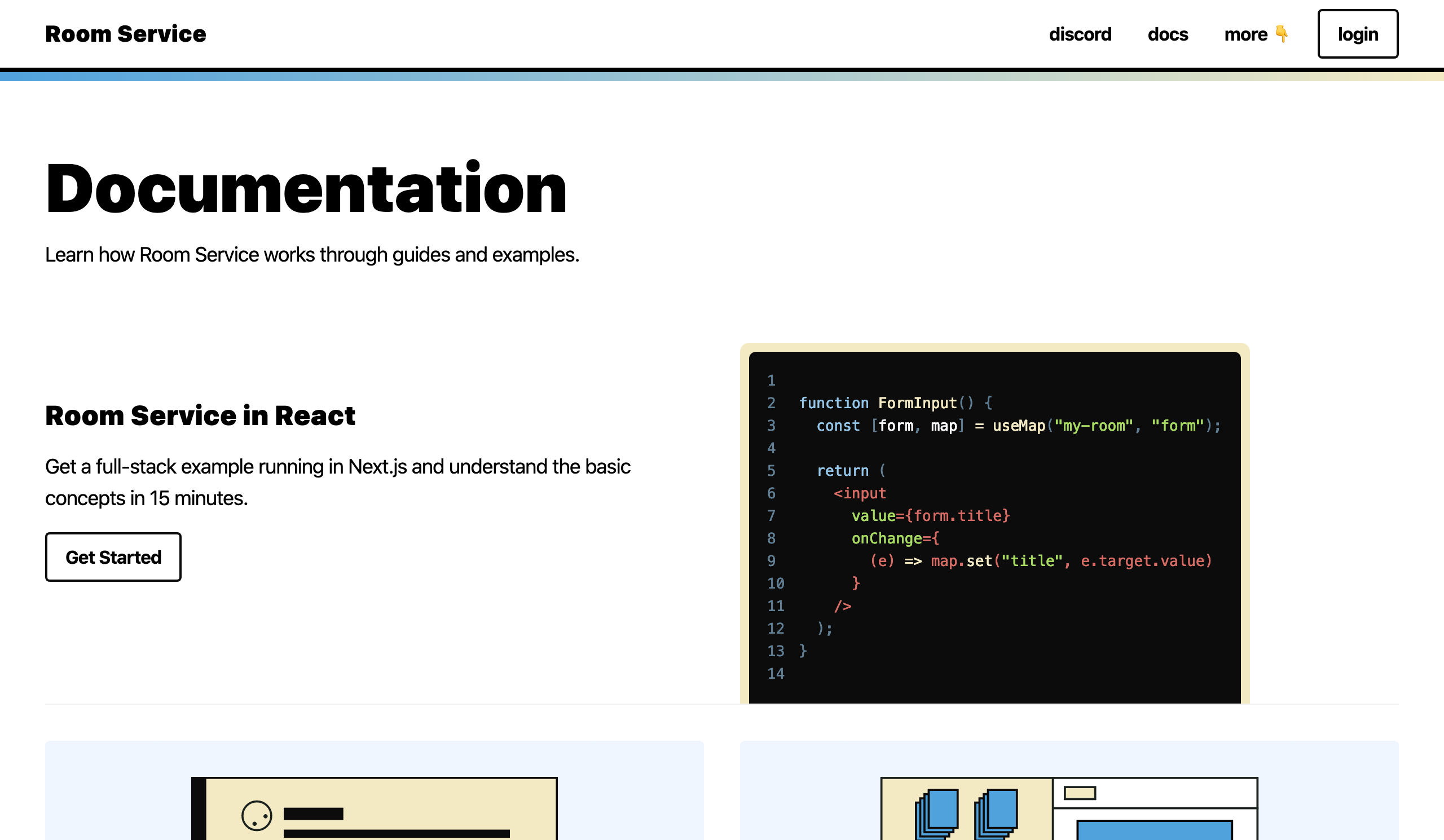Click 'onChange={' code line

tap(895, 538)
